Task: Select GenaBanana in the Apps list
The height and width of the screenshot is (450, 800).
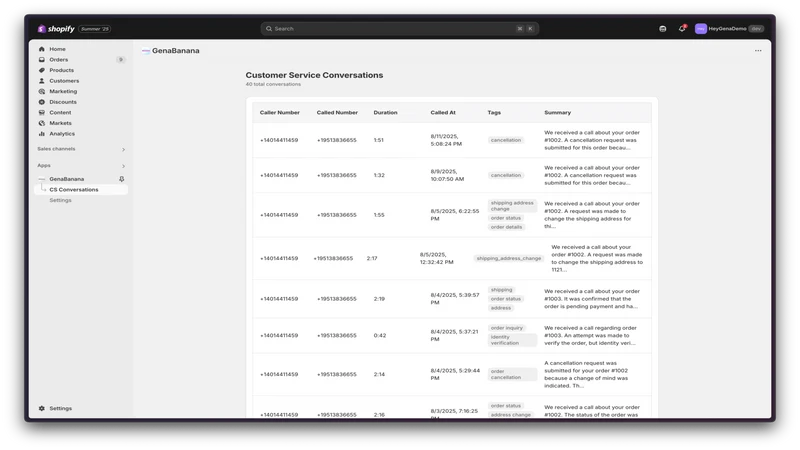Action: (67, 179)
